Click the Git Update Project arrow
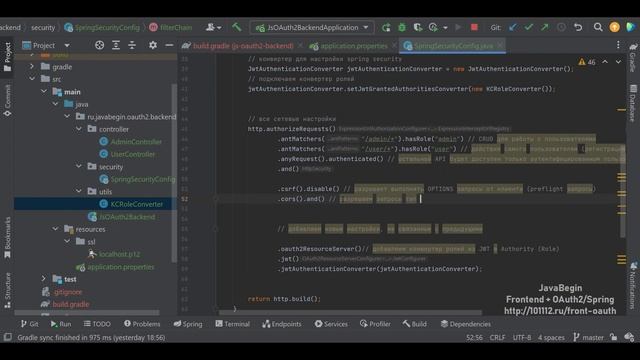 513,27
